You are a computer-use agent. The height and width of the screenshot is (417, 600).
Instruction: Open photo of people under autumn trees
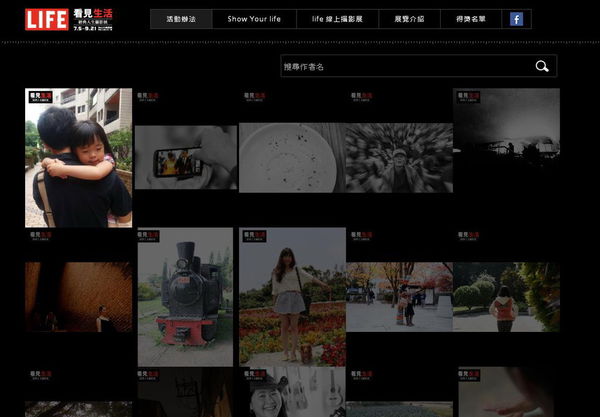(x=399, y=296)
